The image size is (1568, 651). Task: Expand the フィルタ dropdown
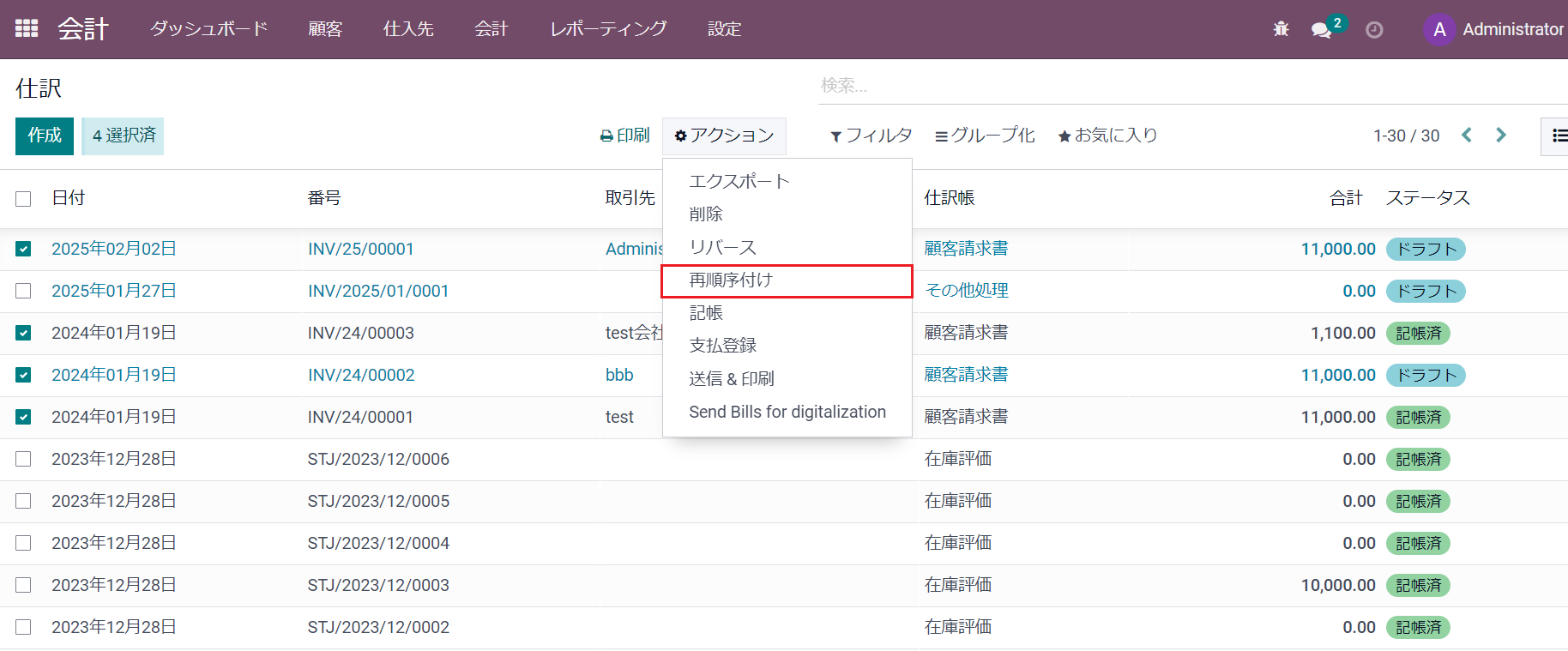pyautogui.click(x=871, y=136)
